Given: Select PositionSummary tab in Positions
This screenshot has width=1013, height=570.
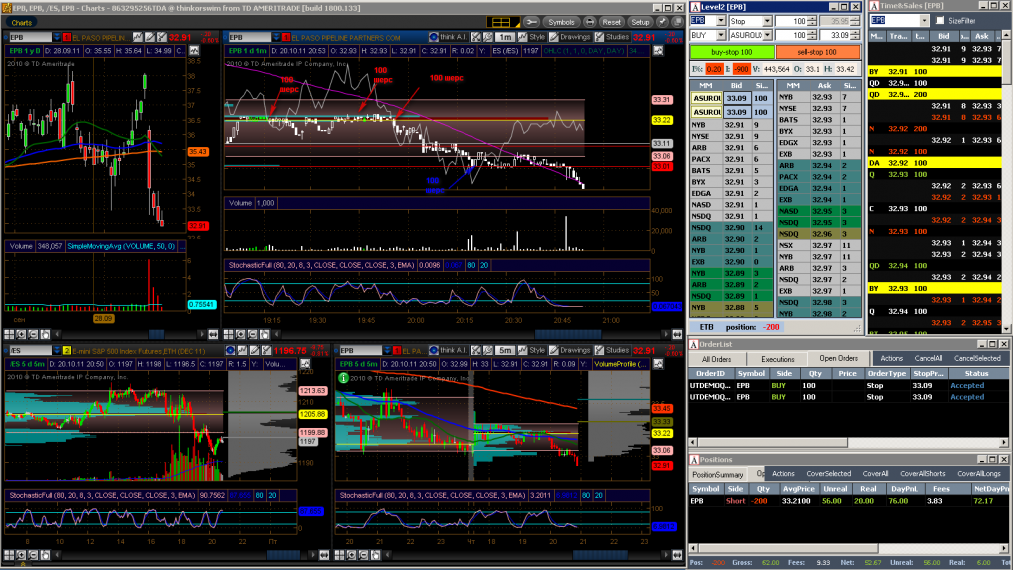Looking at the screenshot, I should (718, 474).
